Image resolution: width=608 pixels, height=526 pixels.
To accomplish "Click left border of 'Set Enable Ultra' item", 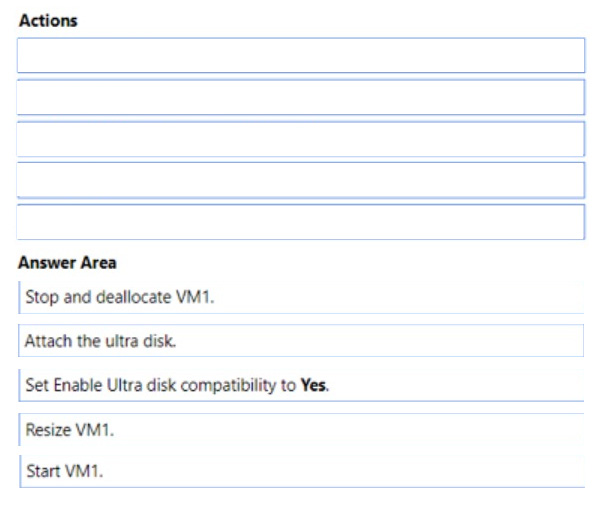I will pos(19,385).
